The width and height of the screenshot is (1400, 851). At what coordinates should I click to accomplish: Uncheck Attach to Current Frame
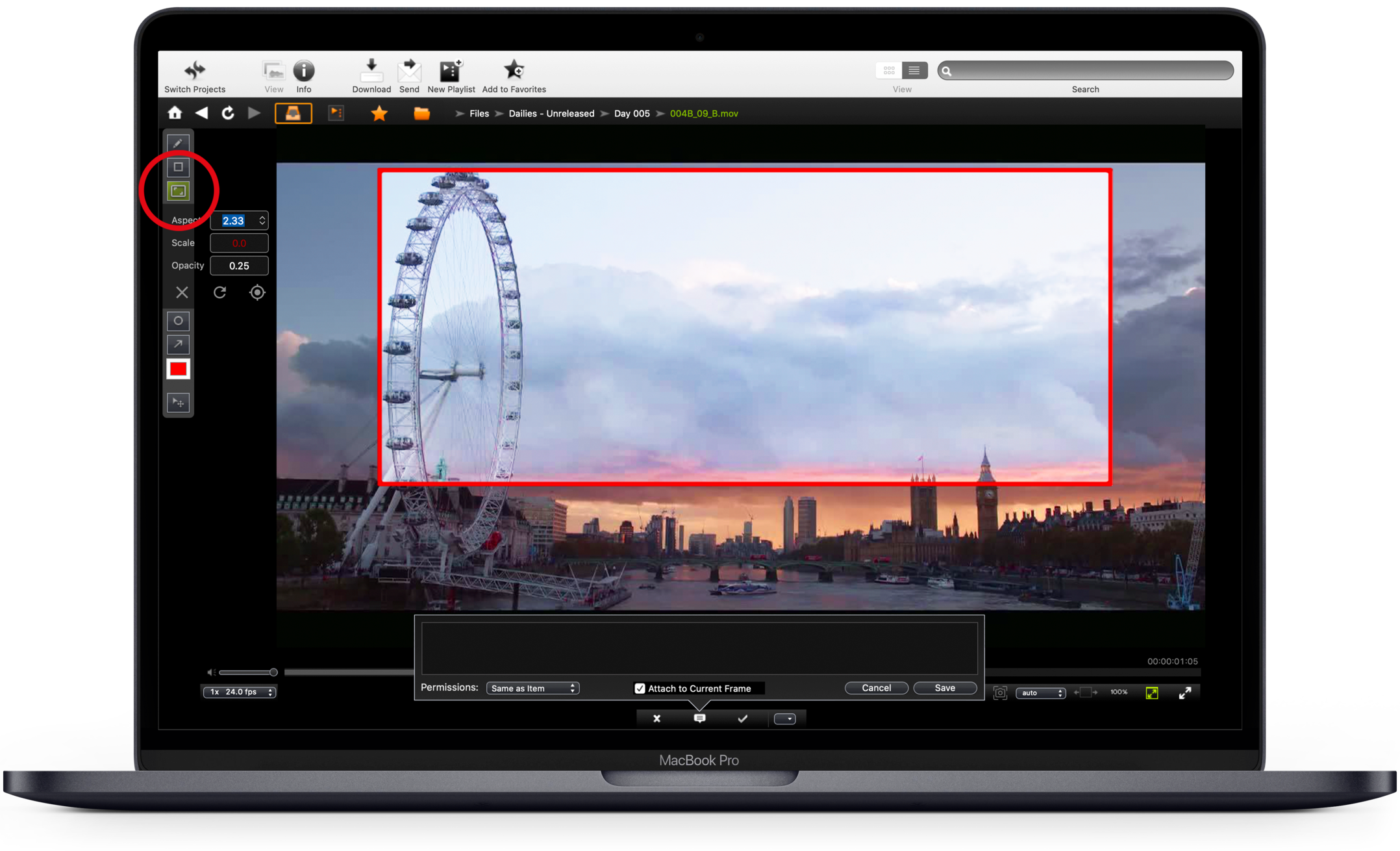640,688
